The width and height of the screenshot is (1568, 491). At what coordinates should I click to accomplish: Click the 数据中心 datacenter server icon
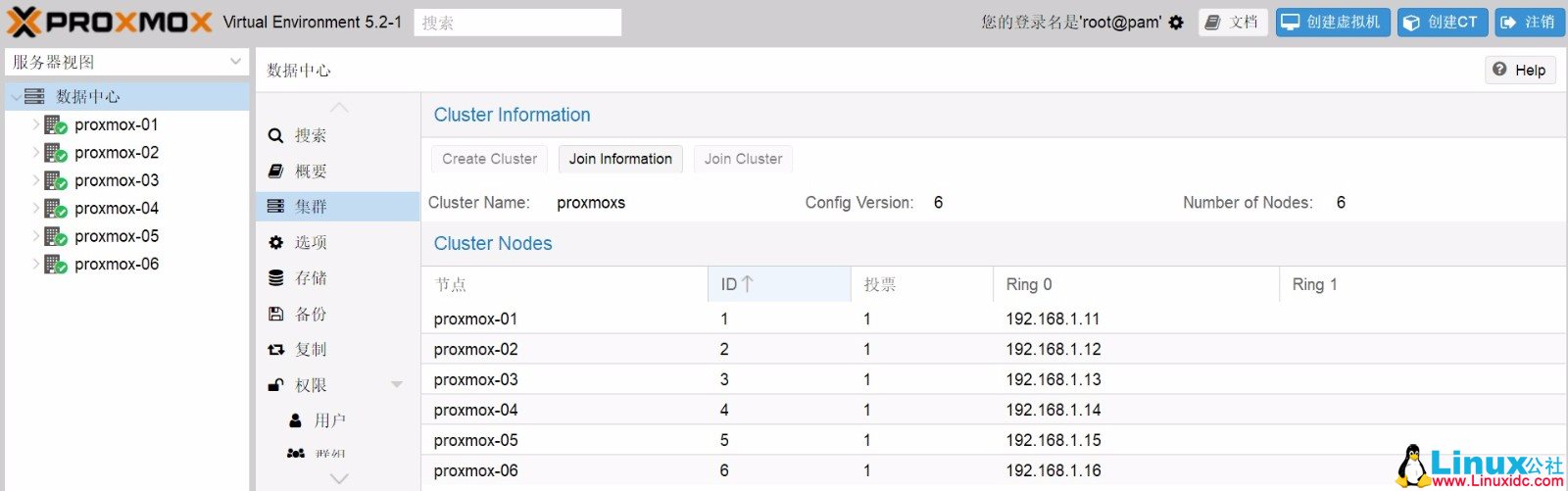[34, 96]
